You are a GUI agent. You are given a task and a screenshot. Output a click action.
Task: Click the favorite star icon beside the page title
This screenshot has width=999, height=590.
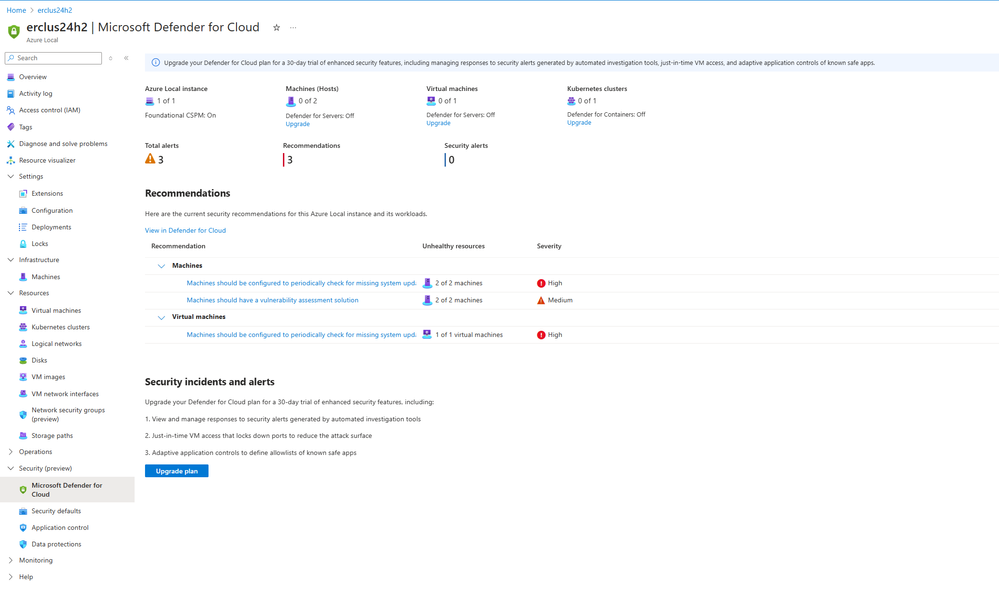(x=277, y=27)
